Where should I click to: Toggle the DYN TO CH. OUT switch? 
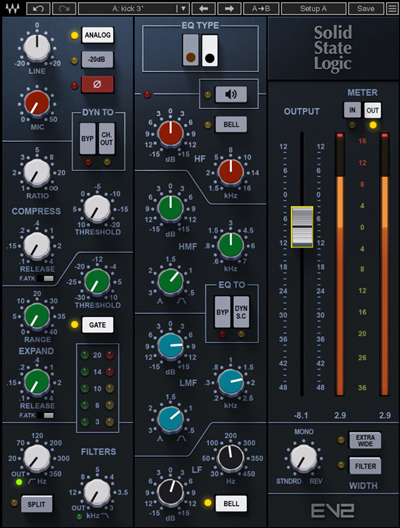coord(107,139)
